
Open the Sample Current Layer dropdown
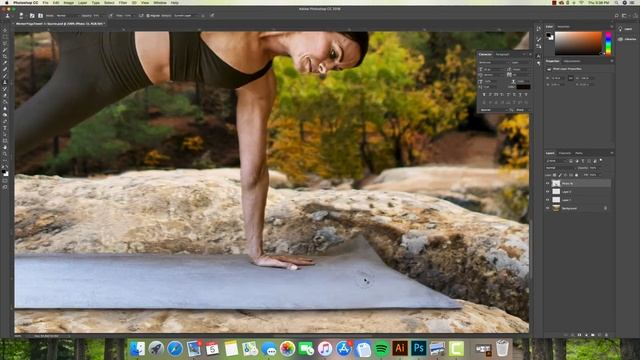click(x=187, y=16)
